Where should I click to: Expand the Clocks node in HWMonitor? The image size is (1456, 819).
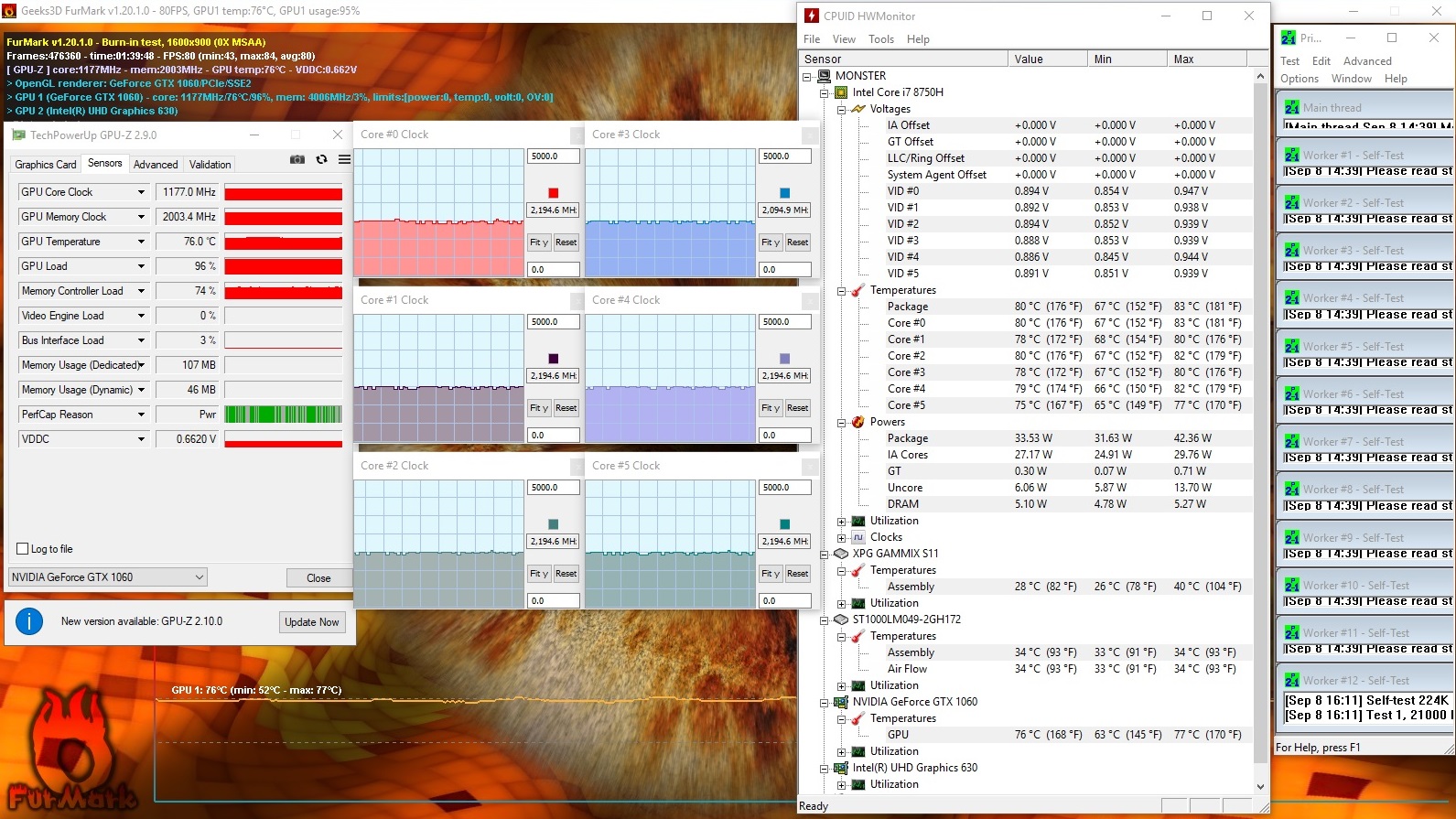[x=841, y=537]
